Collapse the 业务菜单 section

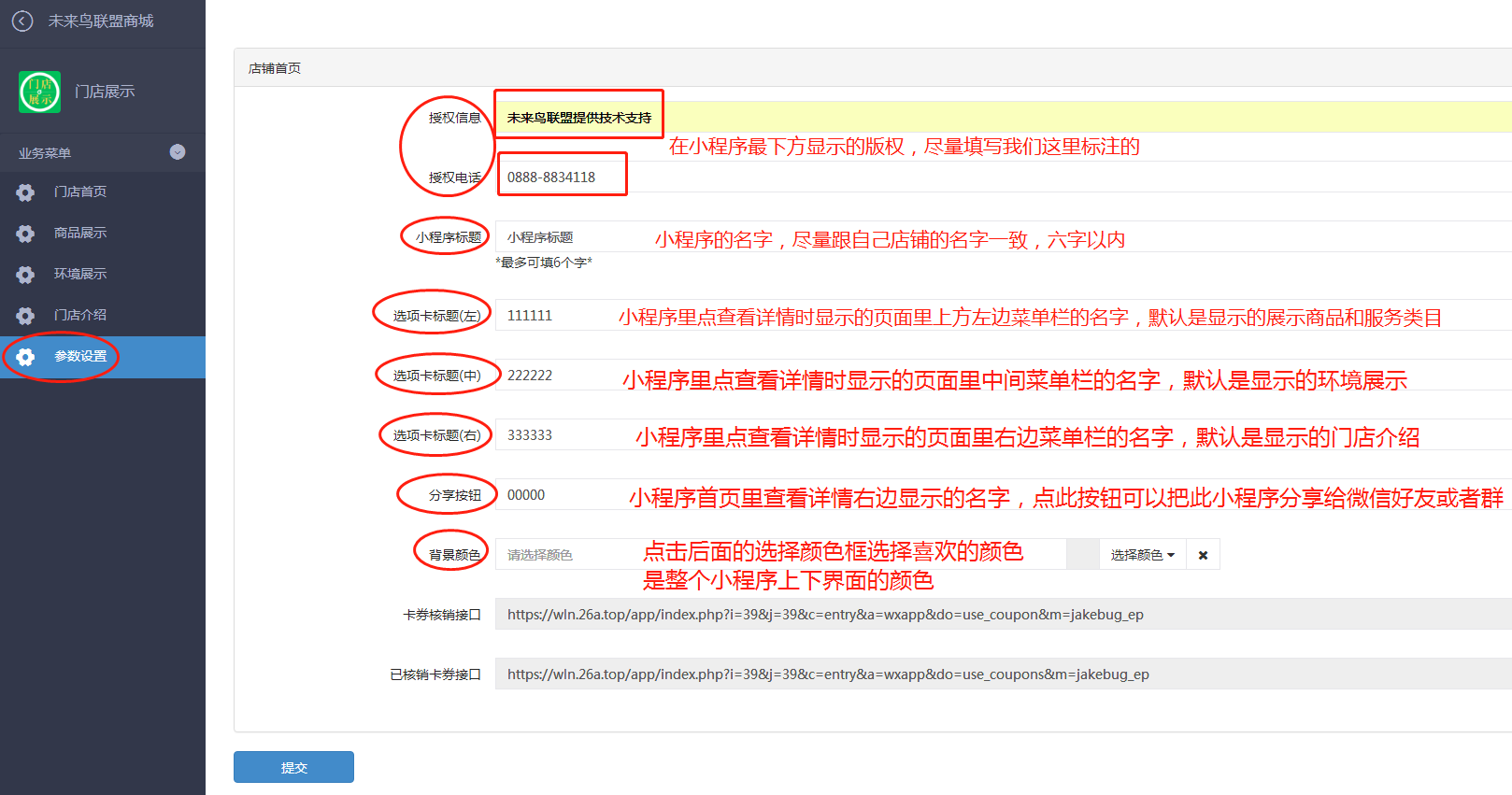coord(177,152)
